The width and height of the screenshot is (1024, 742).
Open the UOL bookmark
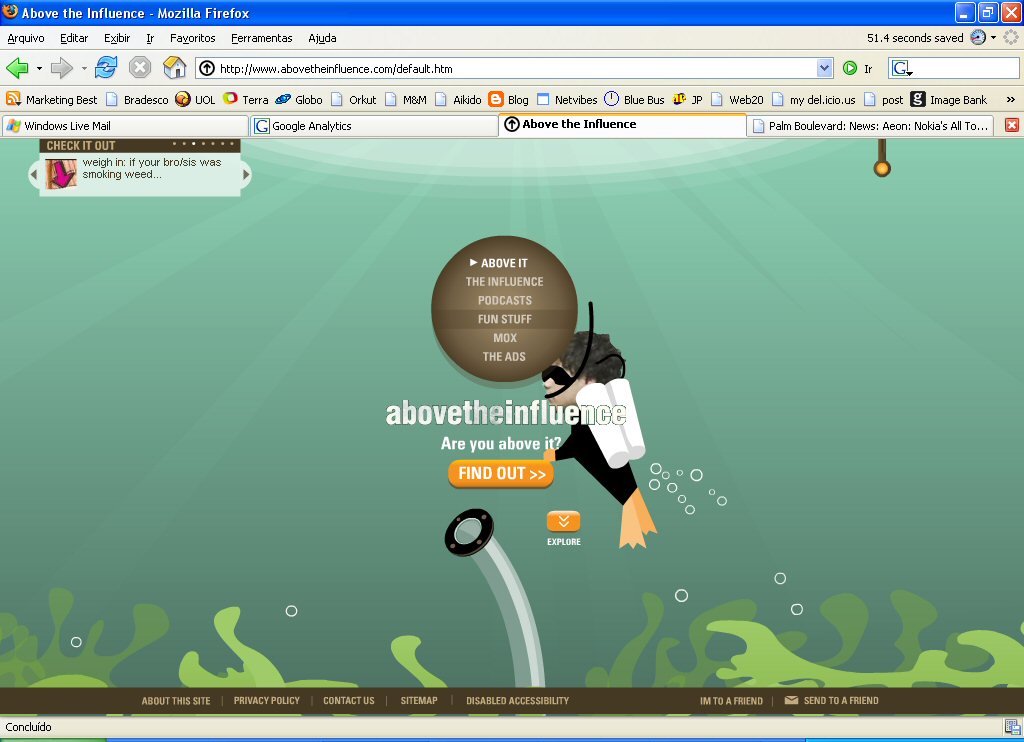tap(195, 99)
